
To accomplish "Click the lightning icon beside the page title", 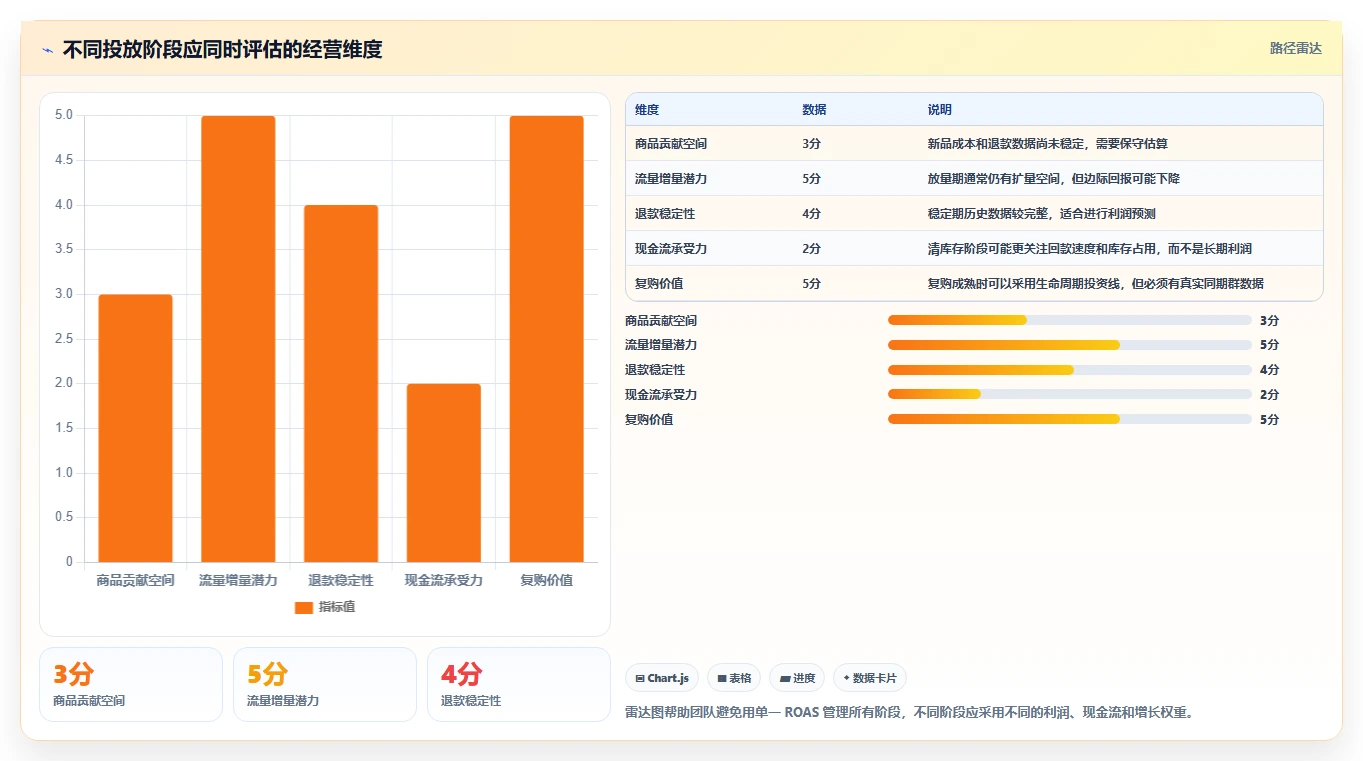I will tap(48, 50).
